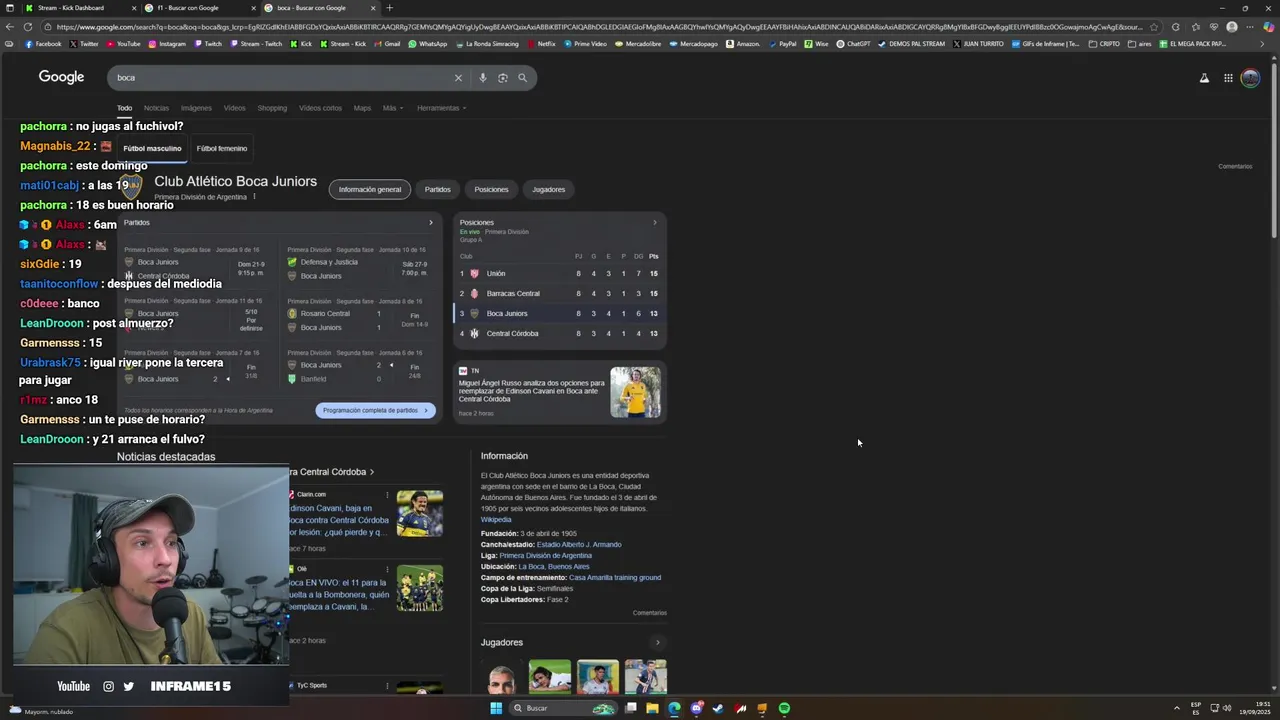Open the Instagram bookmark

166,44
